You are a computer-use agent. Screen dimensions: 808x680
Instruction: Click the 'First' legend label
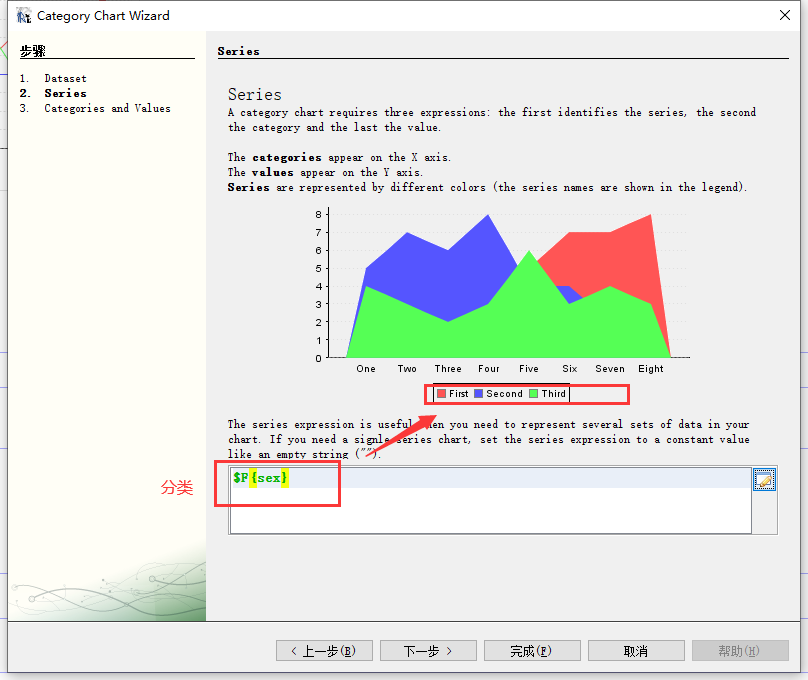coord(458,394)
